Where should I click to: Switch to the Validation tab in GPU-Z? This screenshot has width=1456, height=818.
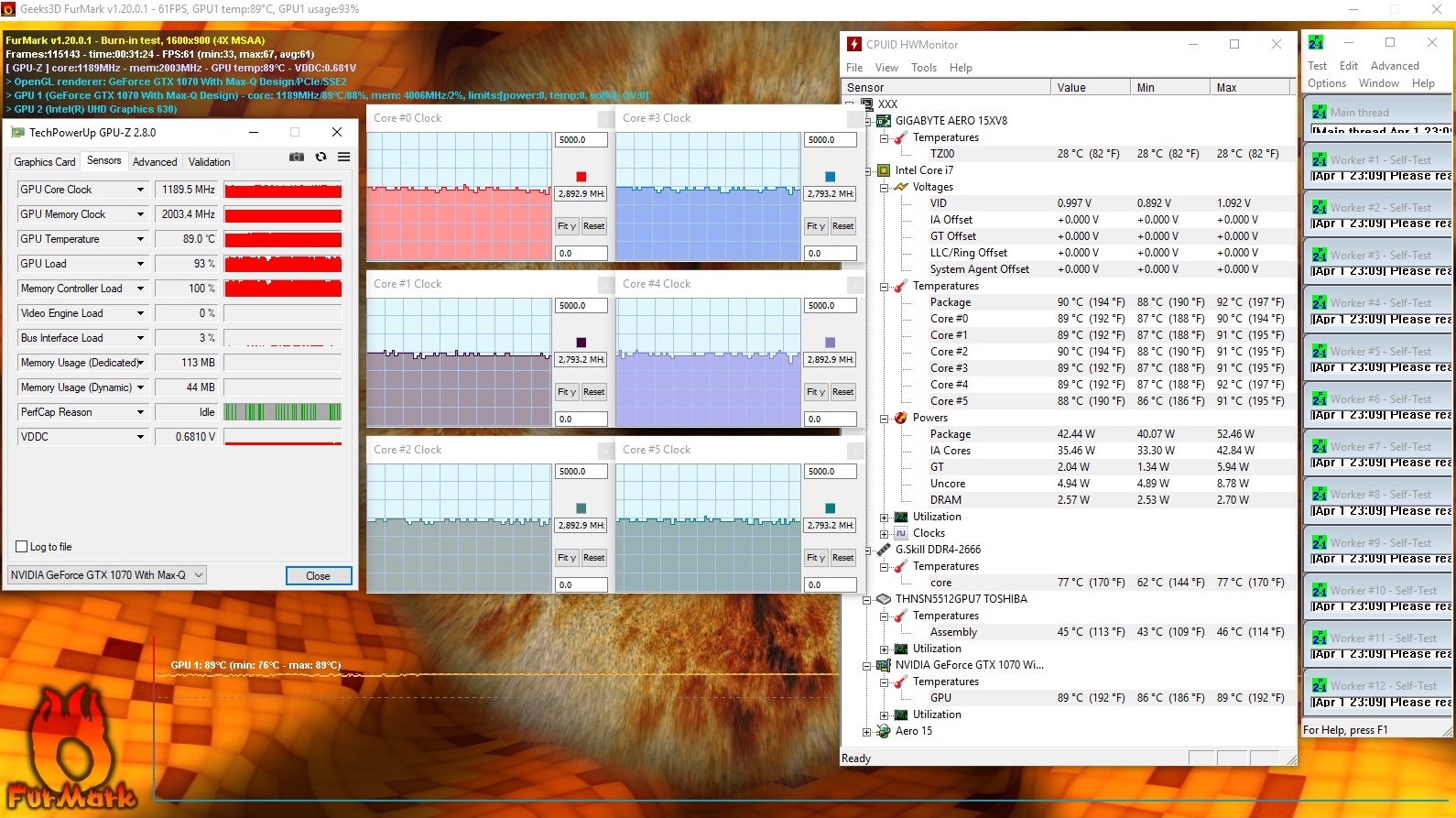pyautogui.click(x=210, y=162)
